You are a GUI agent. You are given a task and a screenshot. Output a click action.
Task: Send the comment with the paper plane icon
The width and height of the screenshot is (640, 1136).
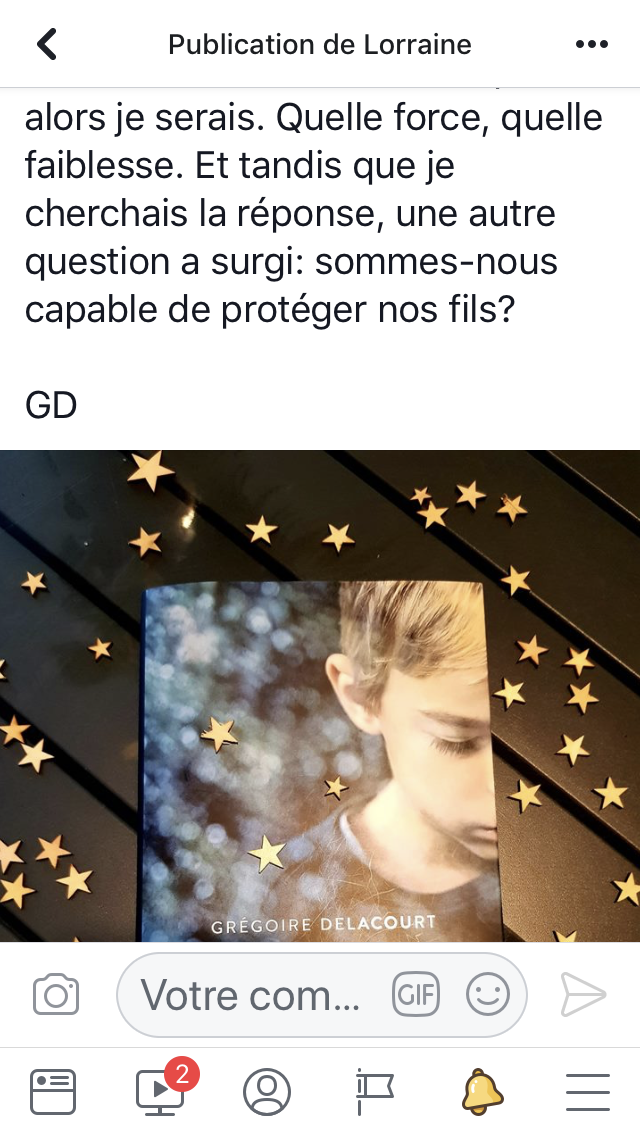click(583, 994)
